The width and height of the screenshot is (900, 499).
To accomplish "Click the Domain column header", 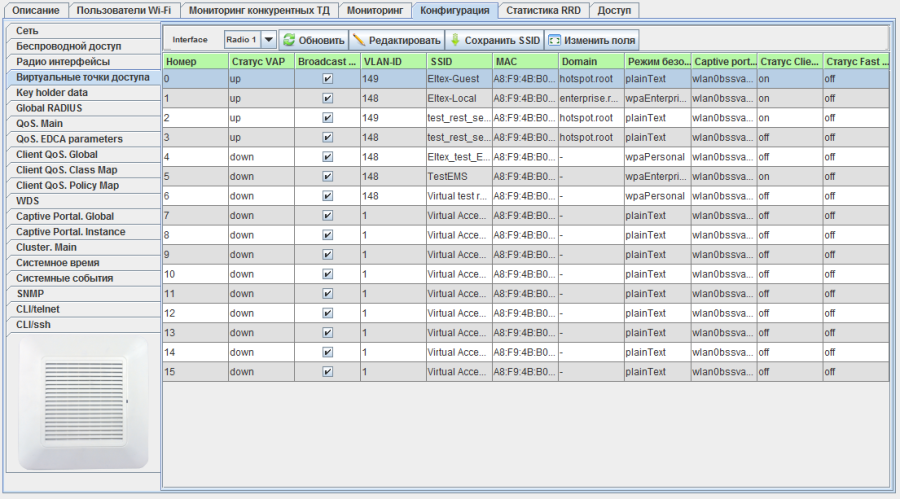I will pos(591,61).
